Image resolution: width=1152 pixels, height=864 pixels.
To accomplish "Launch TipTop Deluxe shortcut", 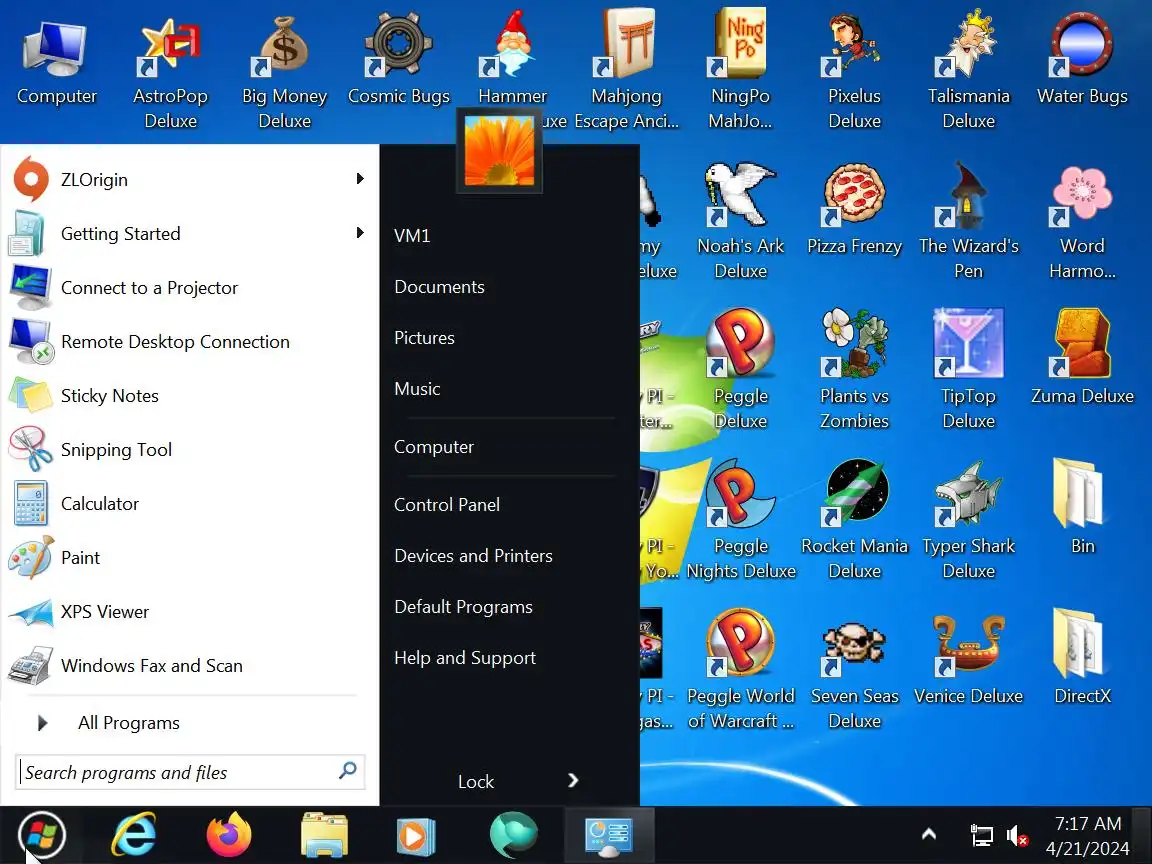I will (968, 371).
